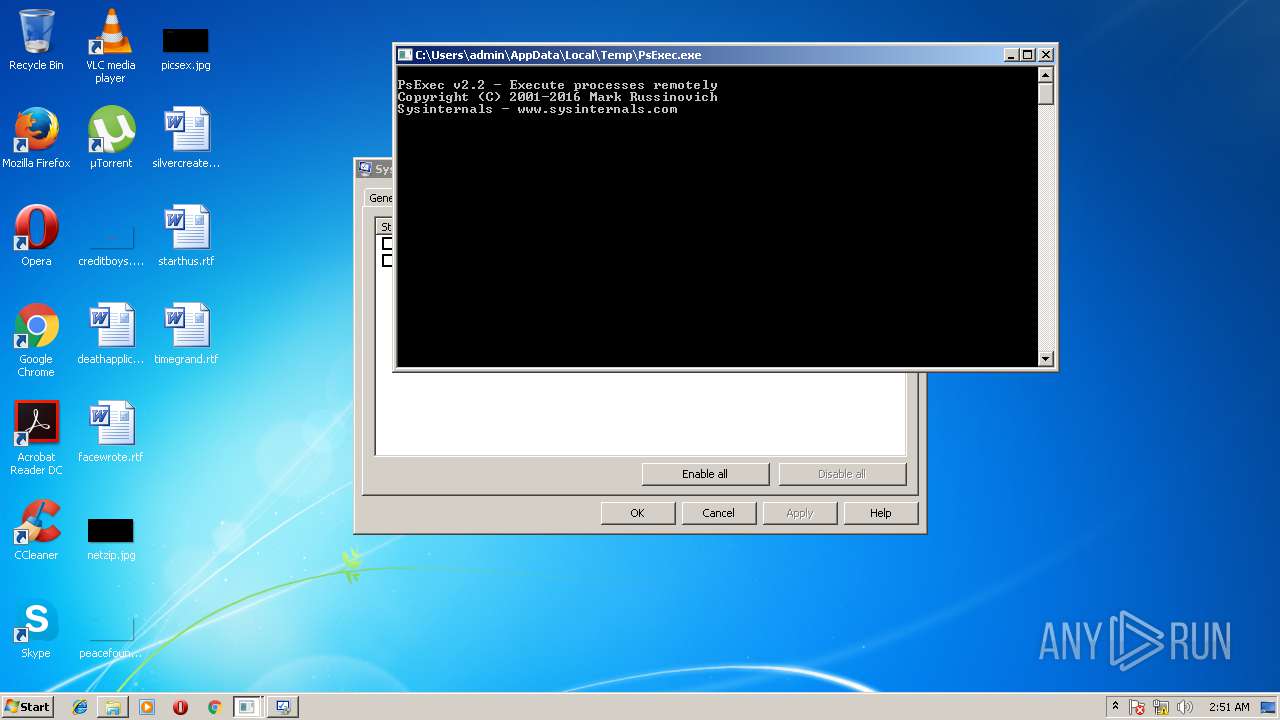Click Cancel in System Configuration
The height and width of the screenshot is (720, 1280).
pyautogui.click(x=718, y=513)
